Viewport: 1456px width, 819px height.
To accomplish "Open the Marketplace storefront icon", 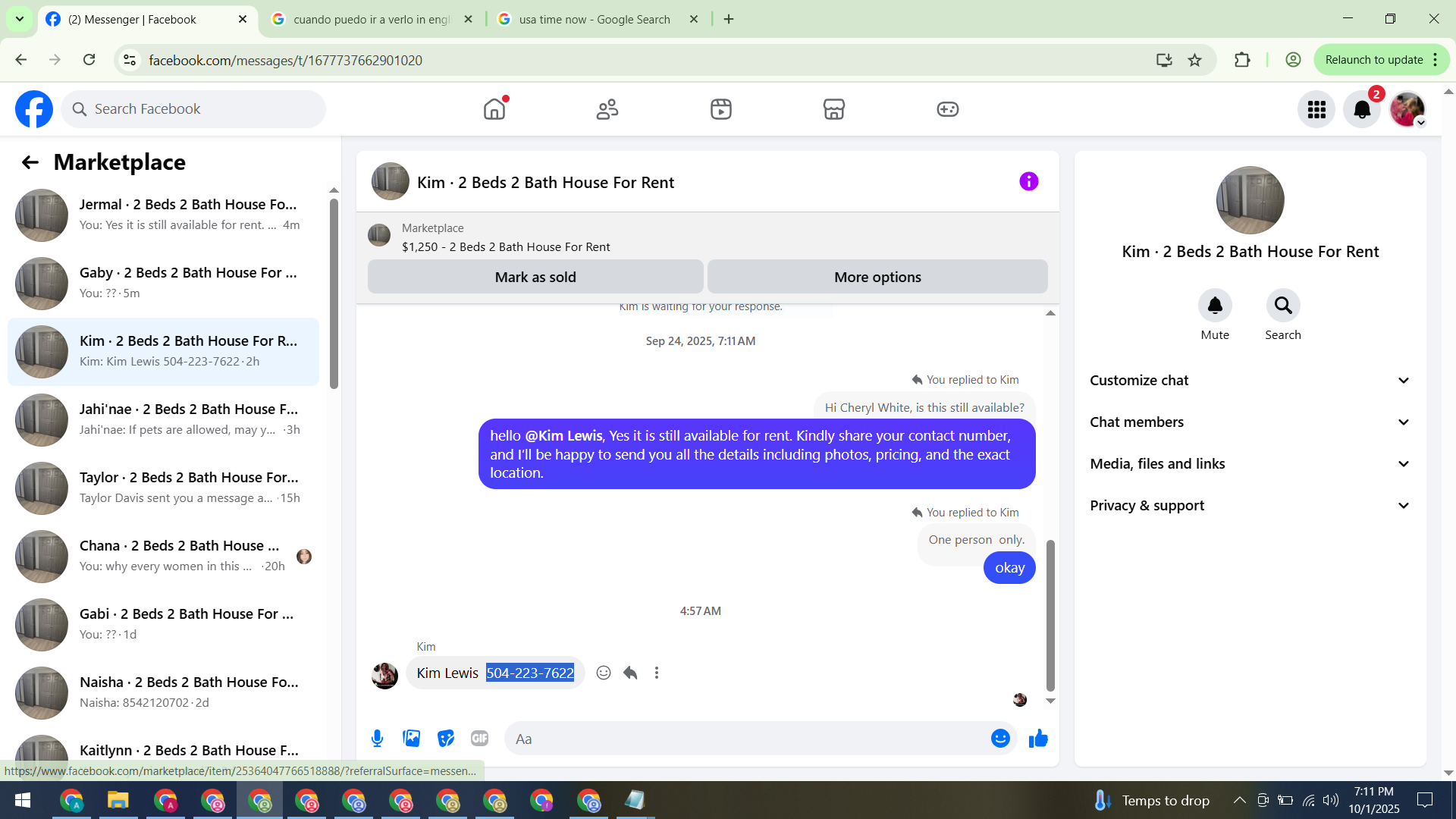I will coord(834,109).
